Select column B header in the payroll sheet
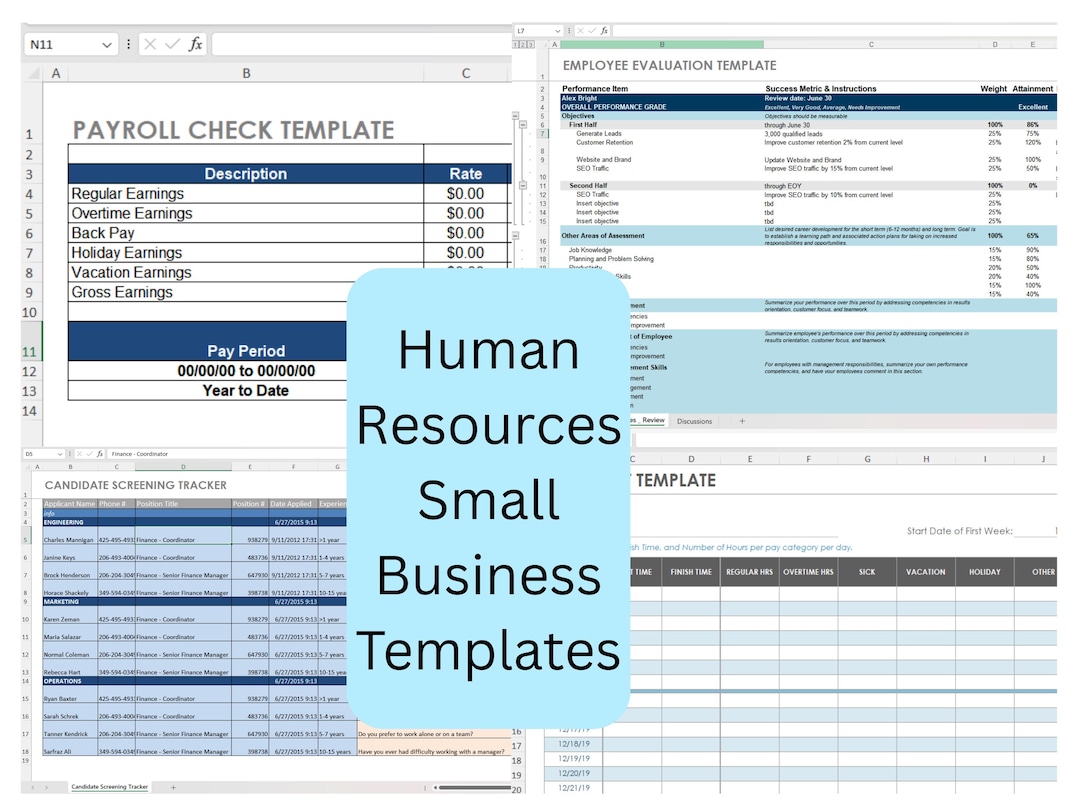This screenshot has height=810, width=1080. pos(245,73)
